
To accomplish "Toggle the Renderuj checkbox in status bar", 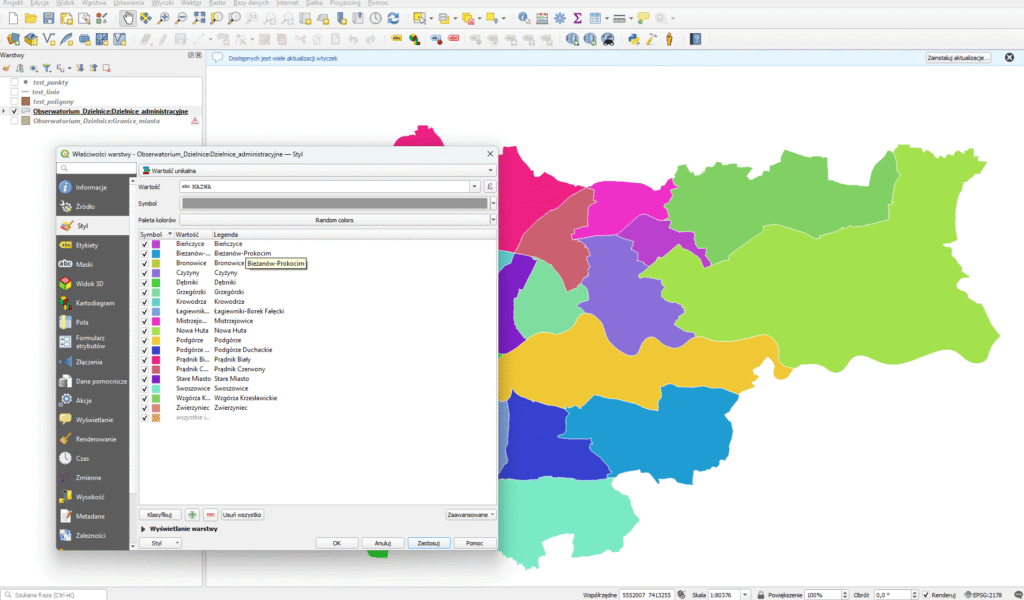I will pyautogui.click(x=926, y=594).
